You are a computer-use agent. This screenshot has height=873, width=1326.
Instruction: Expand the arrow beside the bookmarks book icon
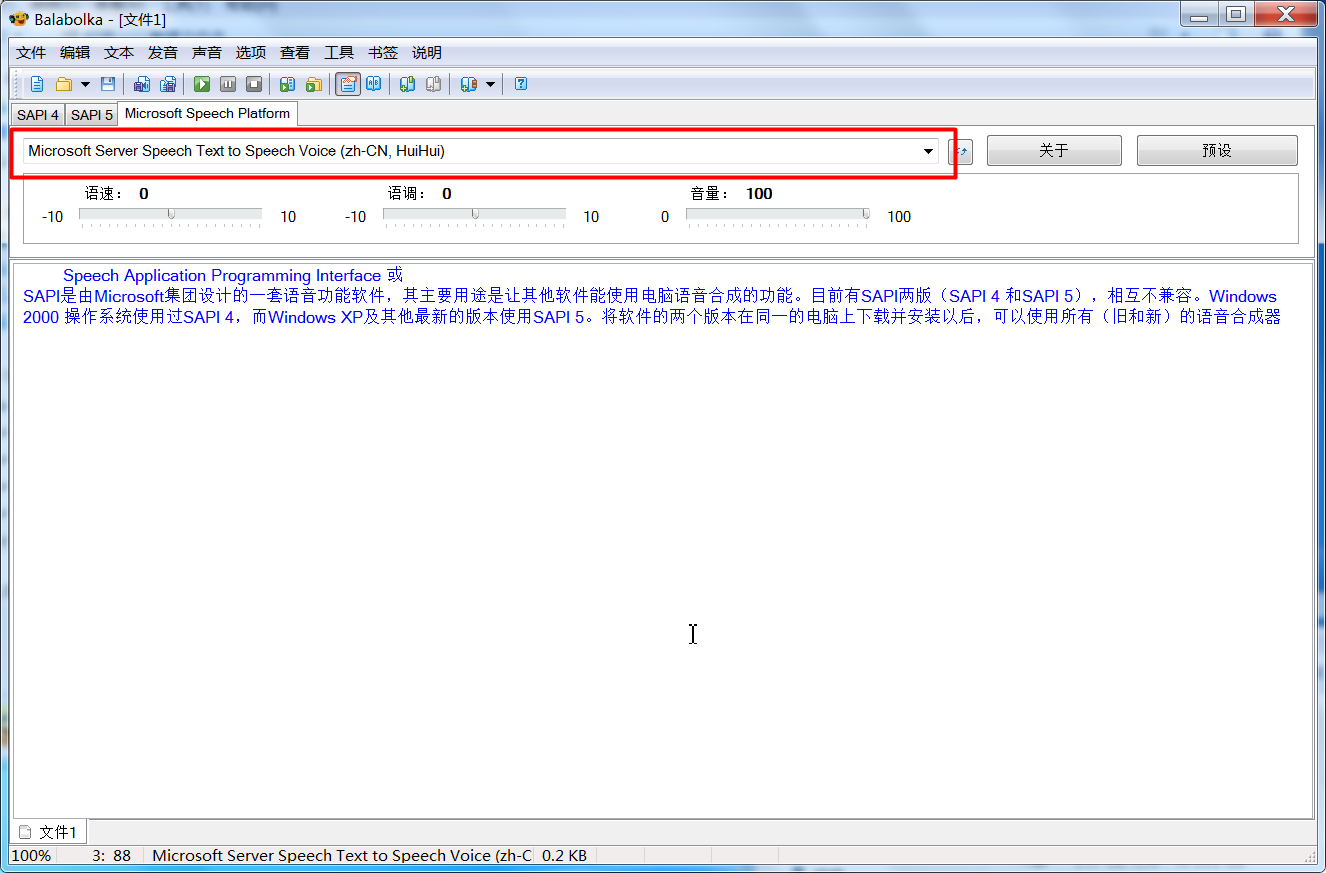490,84
